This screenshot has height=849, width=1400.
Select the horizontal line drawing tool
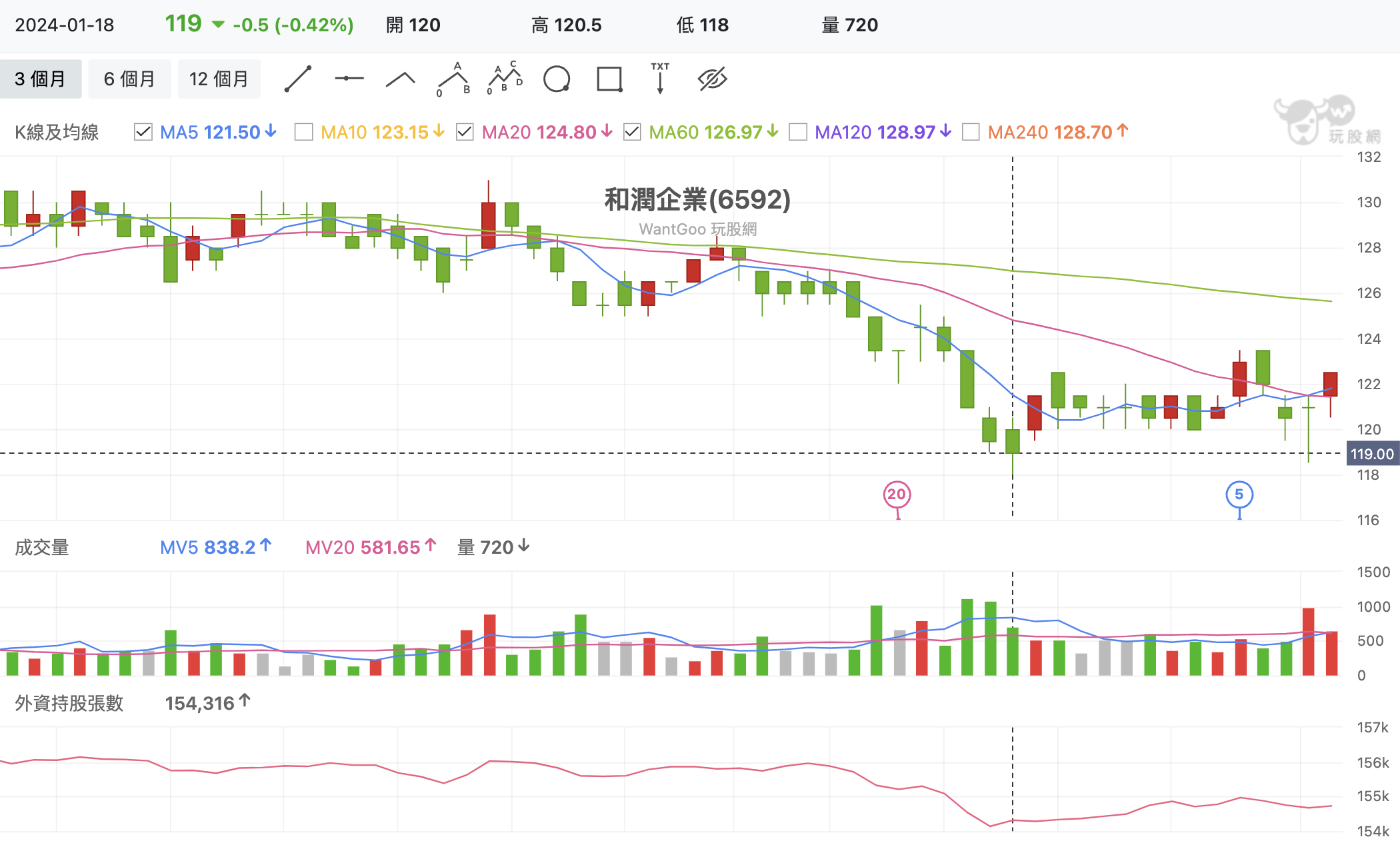click(349, 79)
